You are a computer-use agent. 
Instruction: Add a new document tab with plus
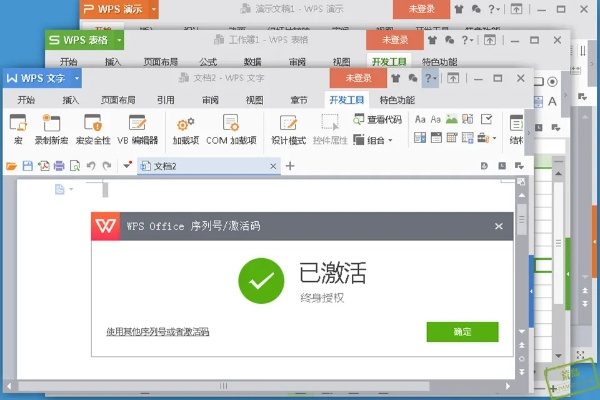coord(290,166)
